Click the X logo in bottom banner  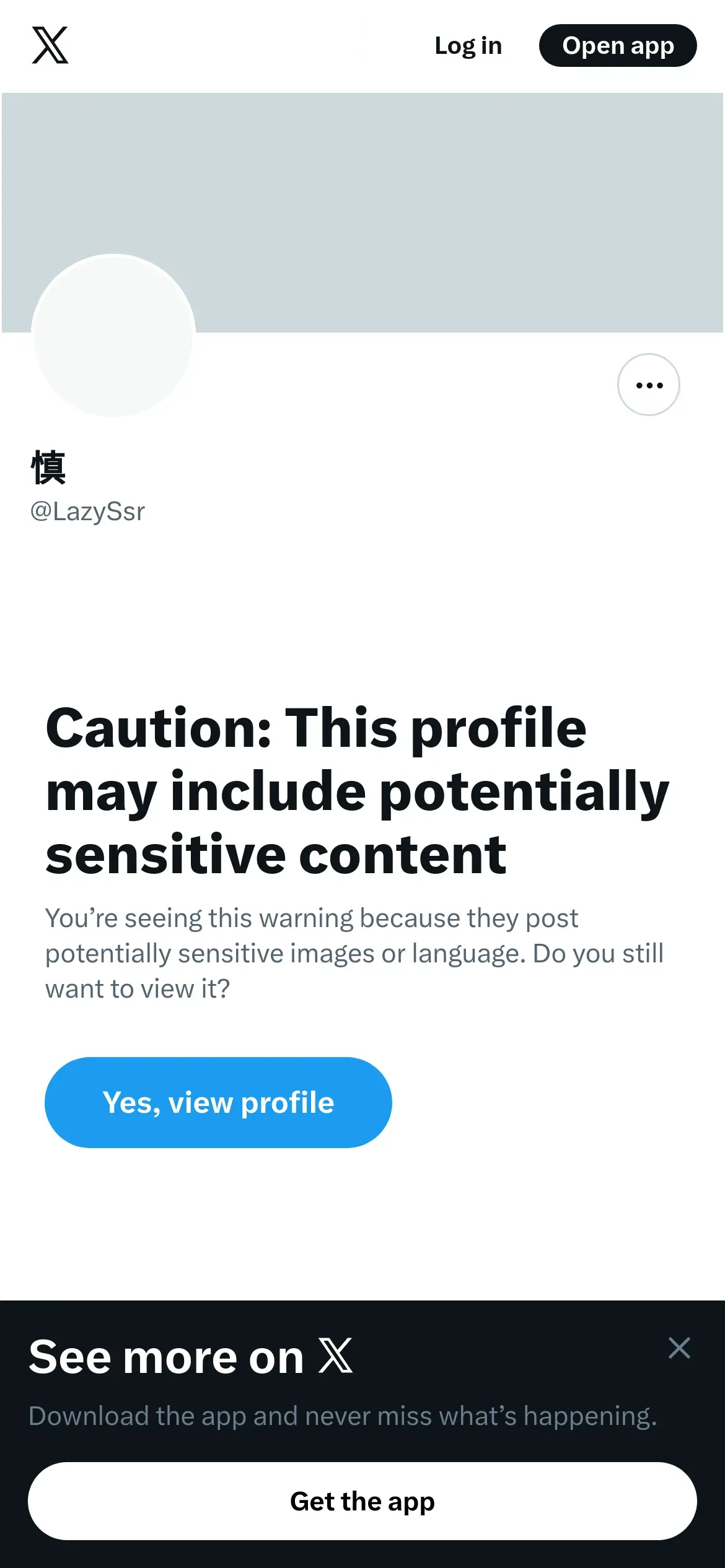point(335,1356)
